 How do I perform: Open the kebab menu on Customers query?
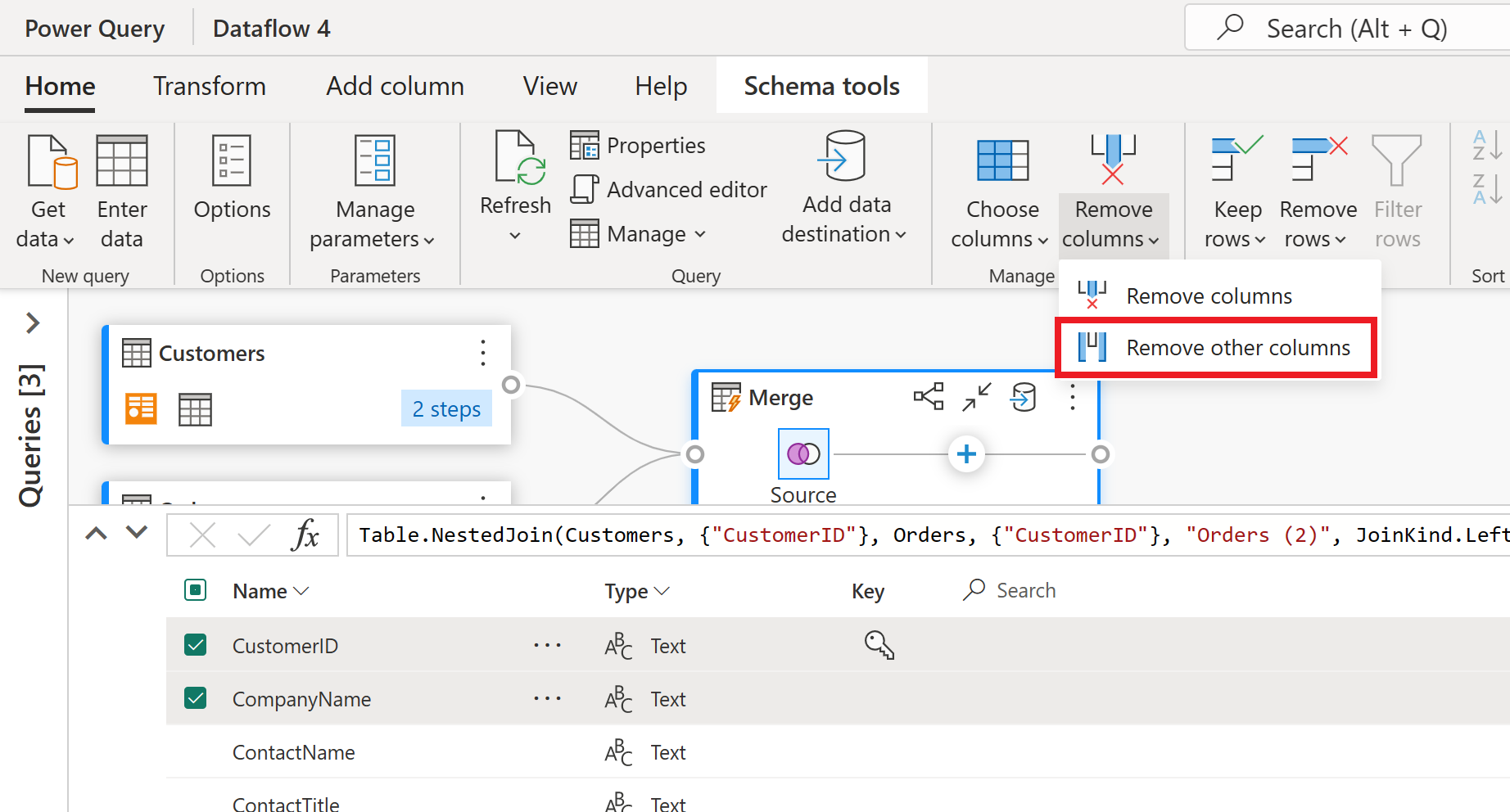coord(482,353)
